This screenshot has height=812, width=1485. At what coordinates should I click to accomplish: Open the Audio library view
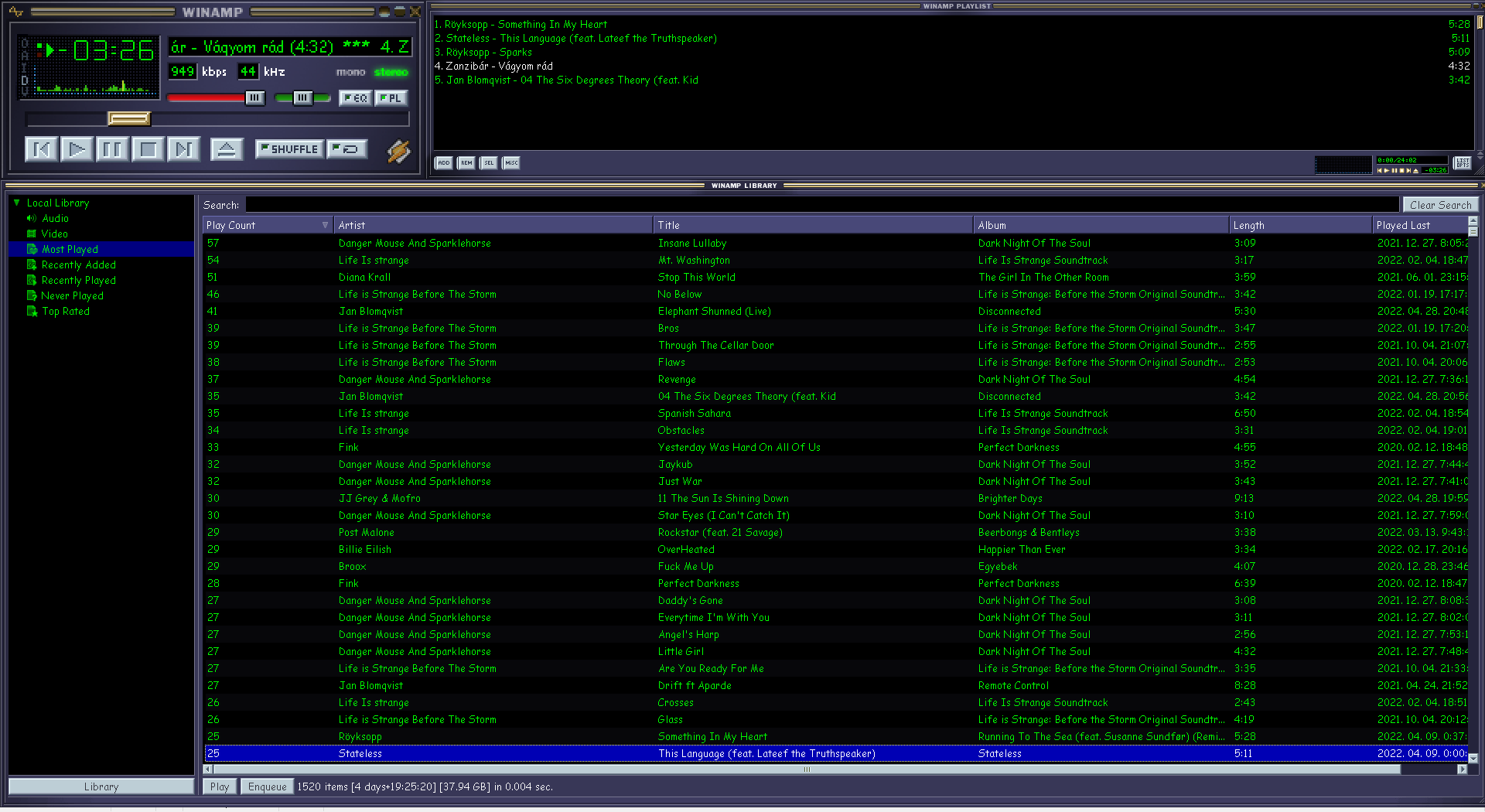coord(55,219)
